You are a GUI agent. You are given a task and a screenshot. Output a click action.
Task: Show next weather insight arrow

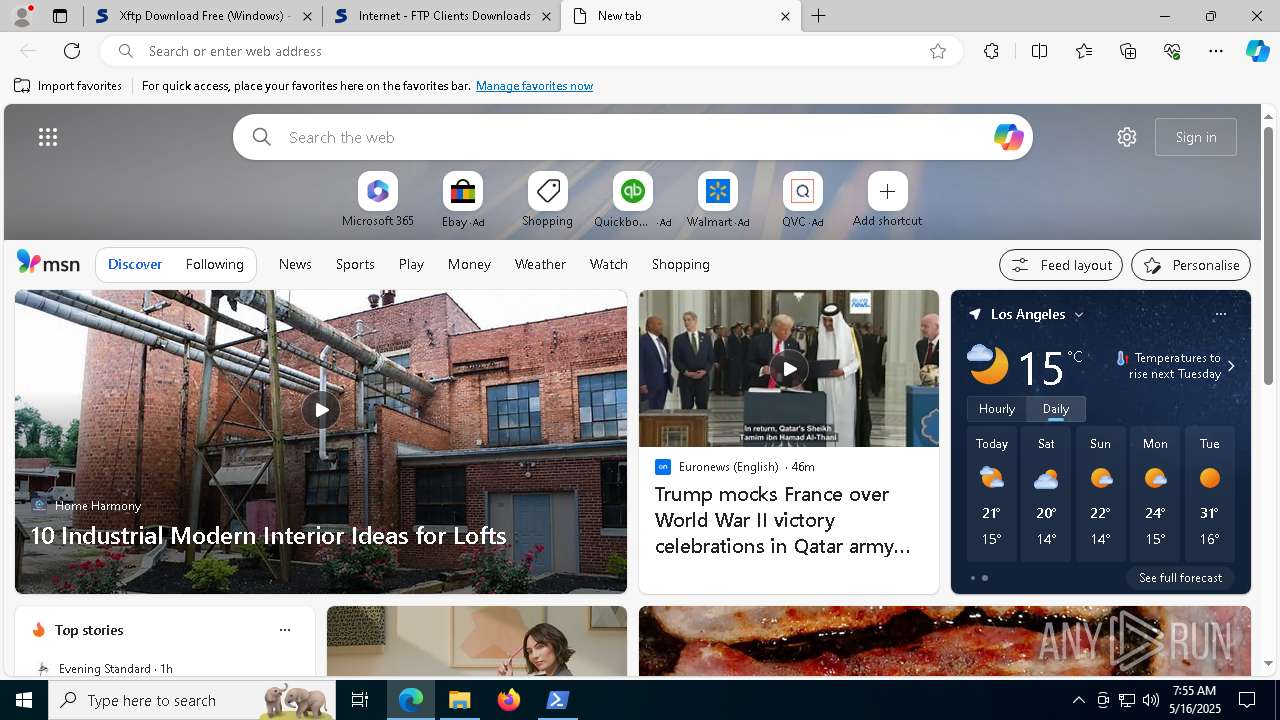(1231, 366)
